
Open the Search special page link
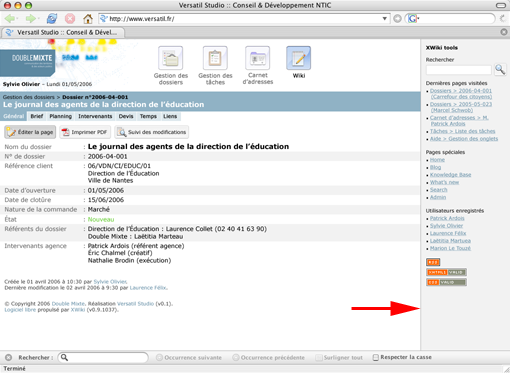point(438,190)
